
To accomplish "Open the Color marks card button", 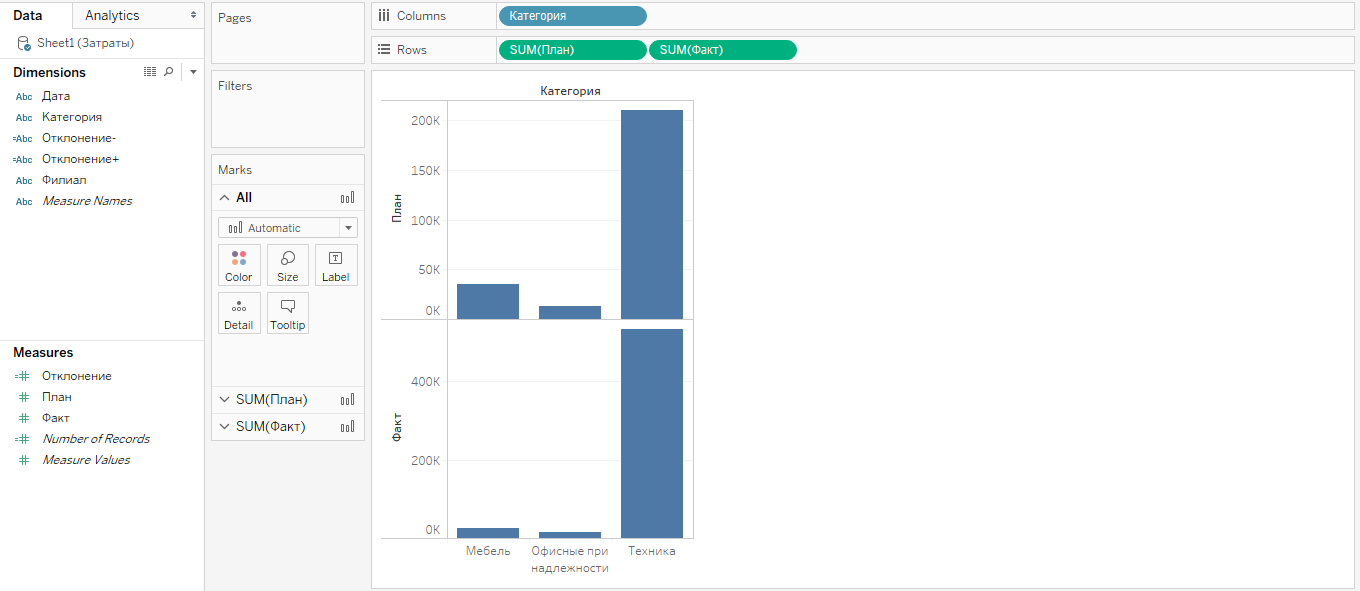I will 239,265.
